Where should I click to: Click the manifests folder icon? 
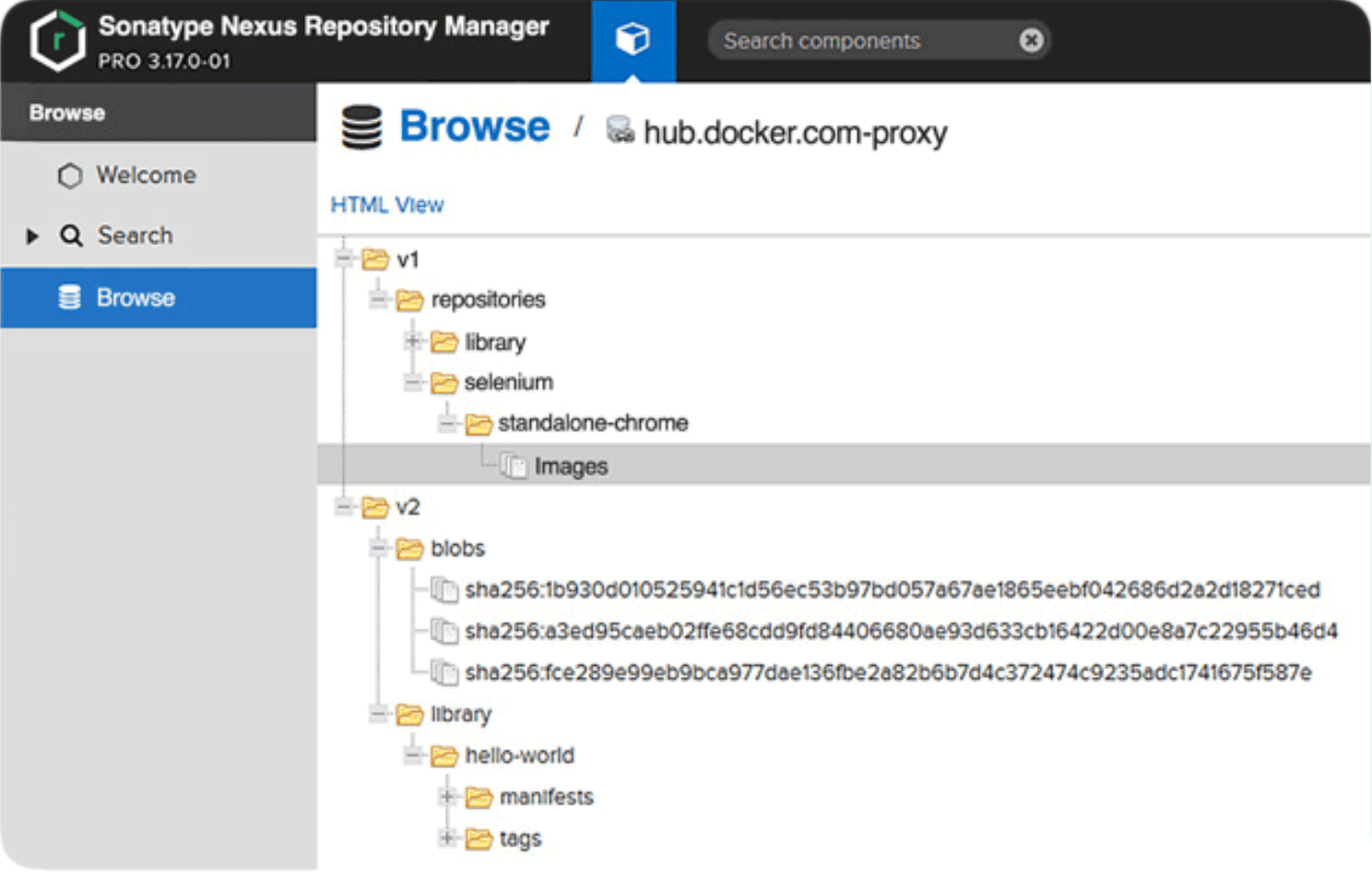(x=479, y=797)
